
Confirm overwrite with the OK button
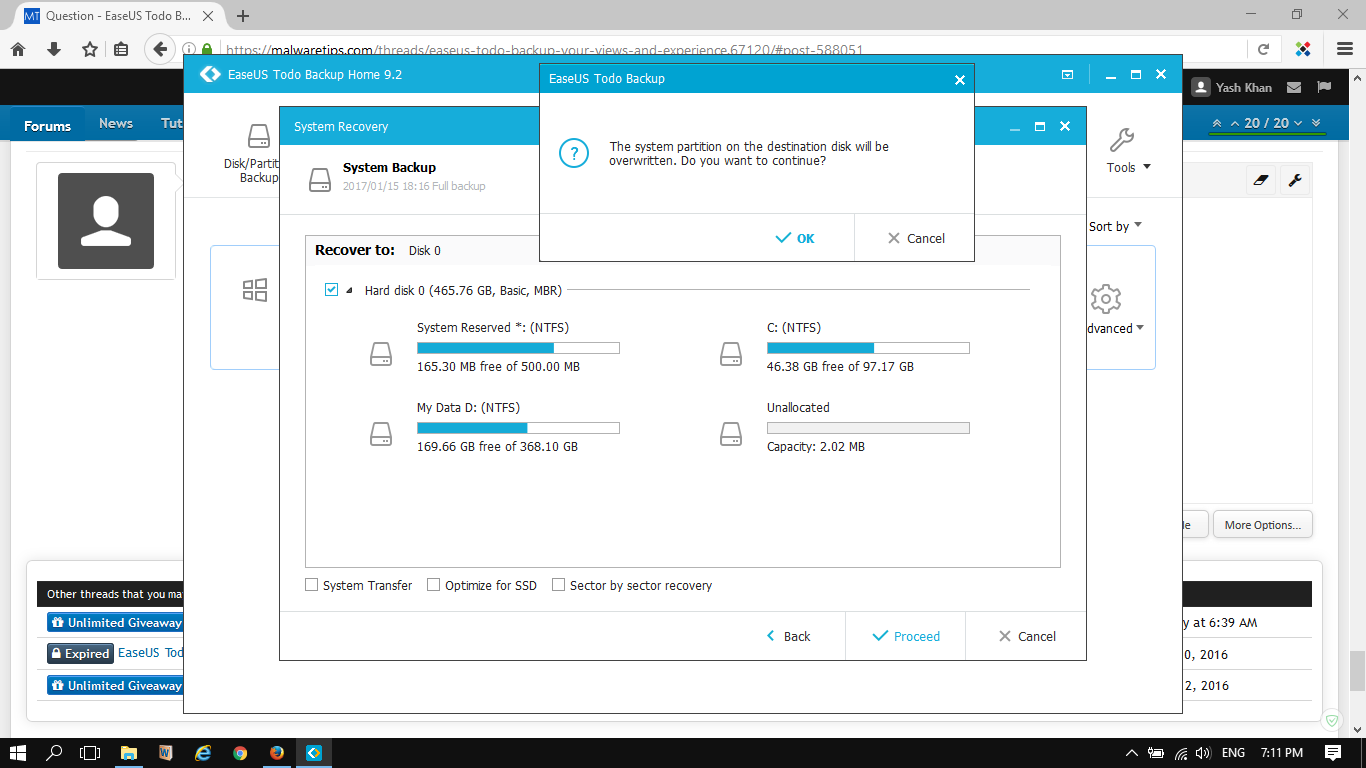(x=796, y=238)
